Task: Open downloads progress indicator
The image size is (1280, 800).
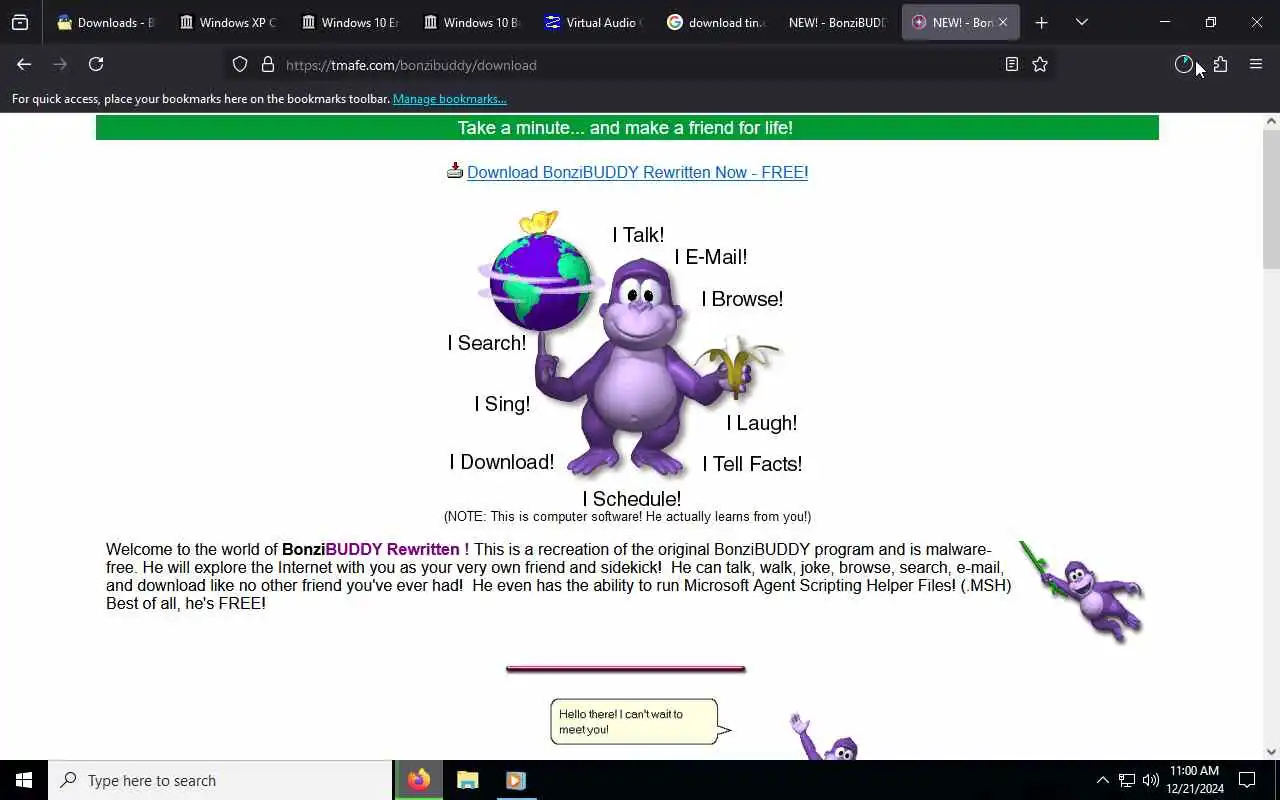Action: [1184, 64]
